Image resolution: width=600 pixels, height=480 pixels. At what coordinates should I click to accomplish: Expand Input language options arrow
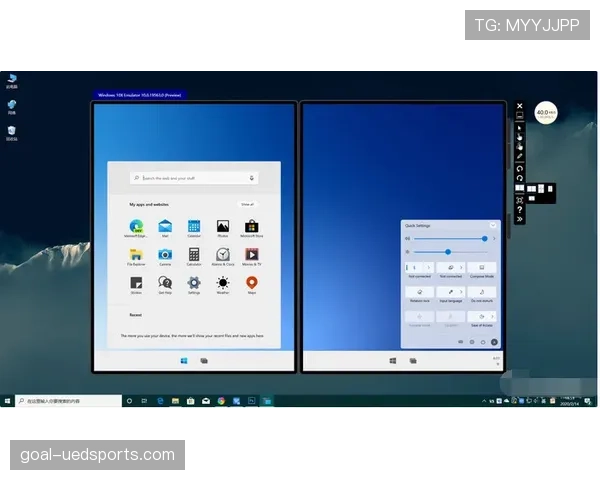[461, 292]
